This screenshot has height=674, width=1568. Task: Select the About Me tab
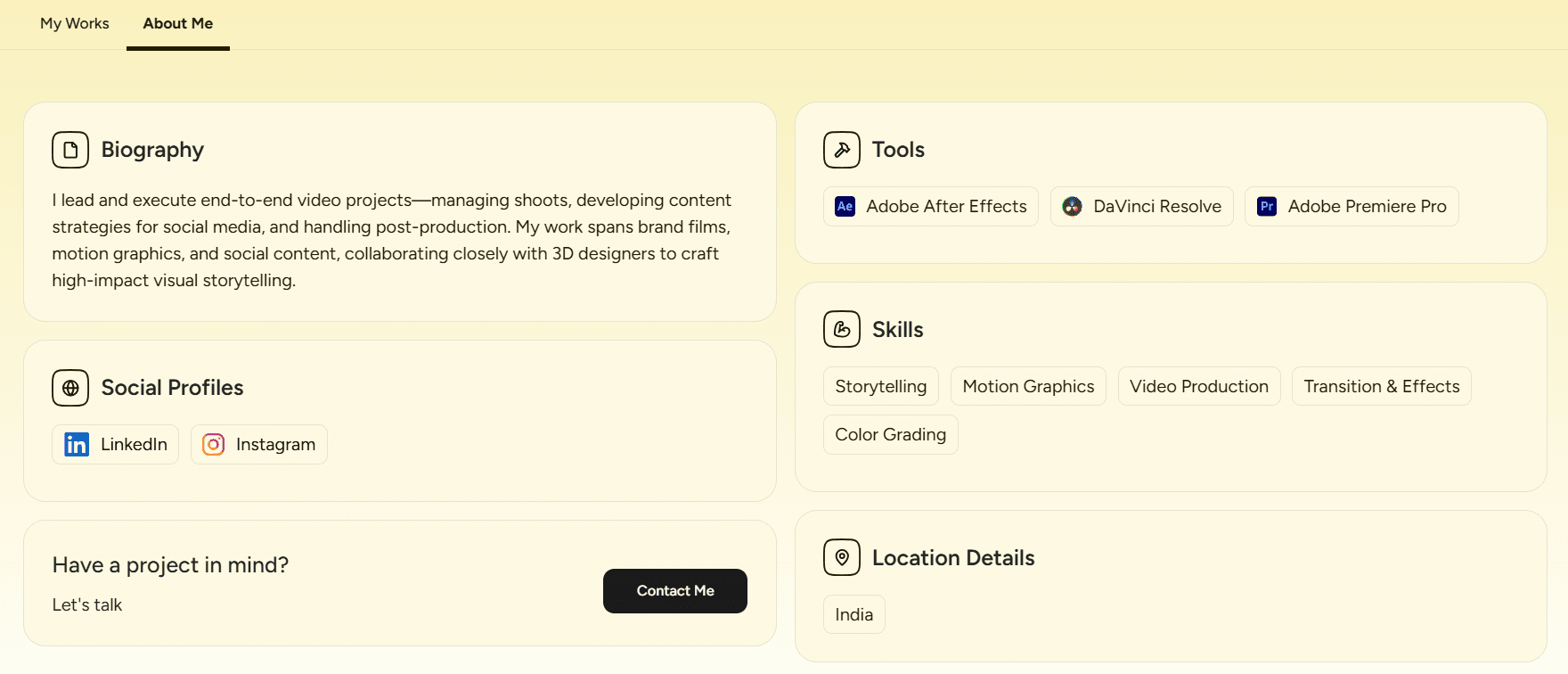(178, 23)
